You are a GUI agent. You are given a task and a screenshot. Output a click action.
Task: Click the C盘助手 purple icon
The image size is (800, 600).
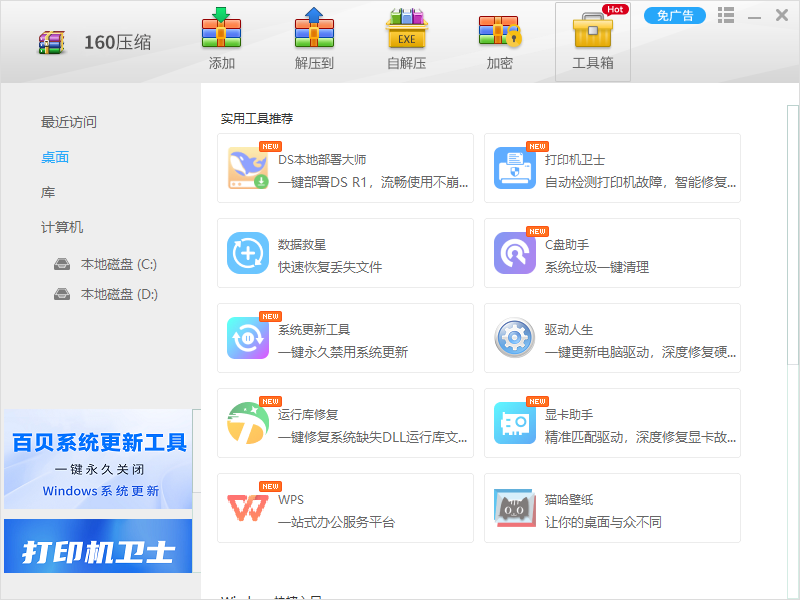coord(515,253)
